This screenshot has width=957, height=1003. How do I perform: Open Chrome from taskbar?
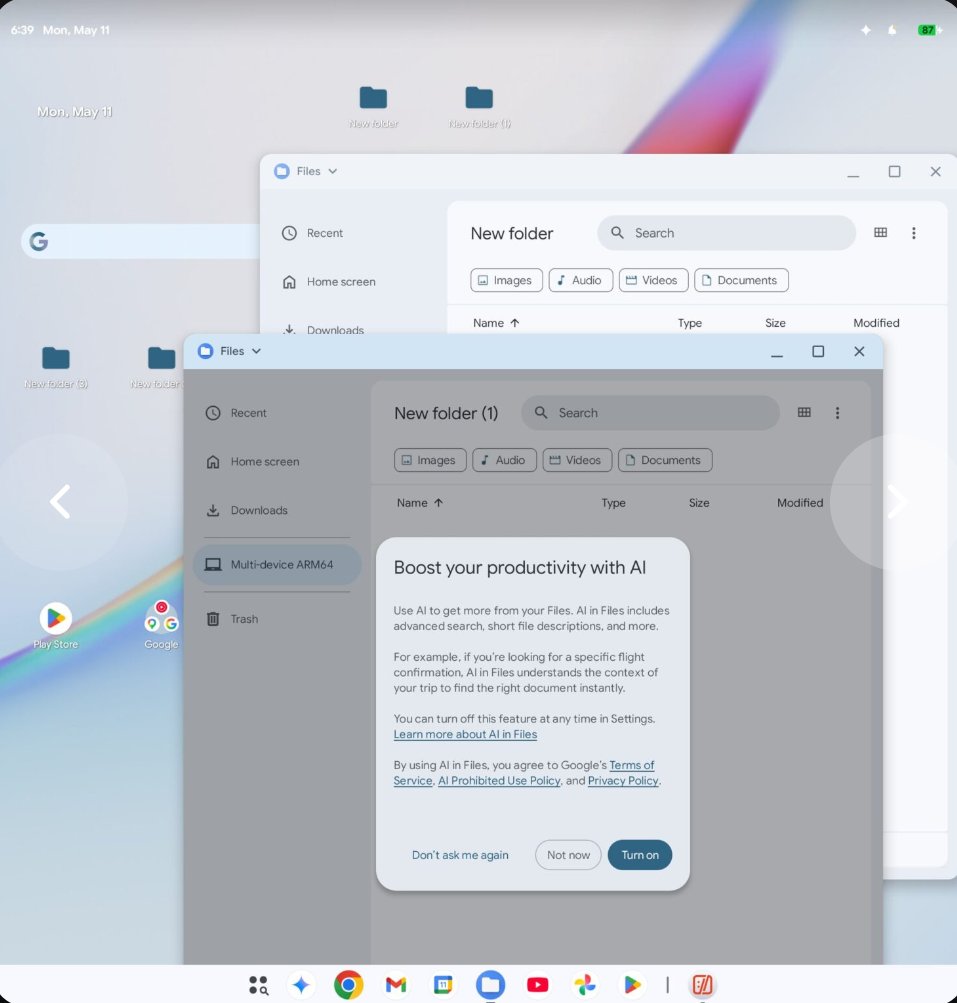coord(349,984)
